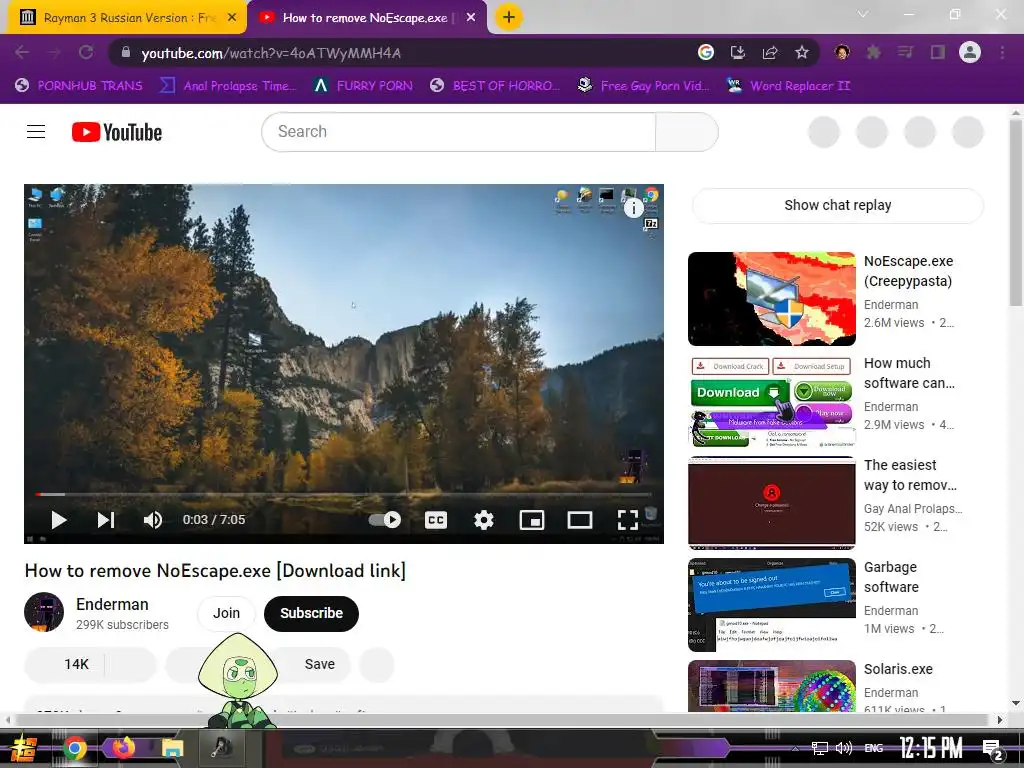
Task: Click the Google icon in address bar
Action: click(705, 52)
